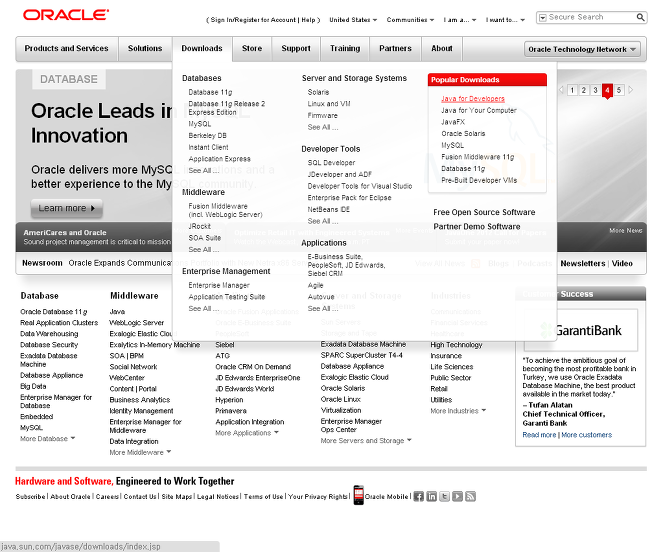The width and height of the screenshot is (663, 552).
Task: Click the search magnifier icon
Action: 640,17
